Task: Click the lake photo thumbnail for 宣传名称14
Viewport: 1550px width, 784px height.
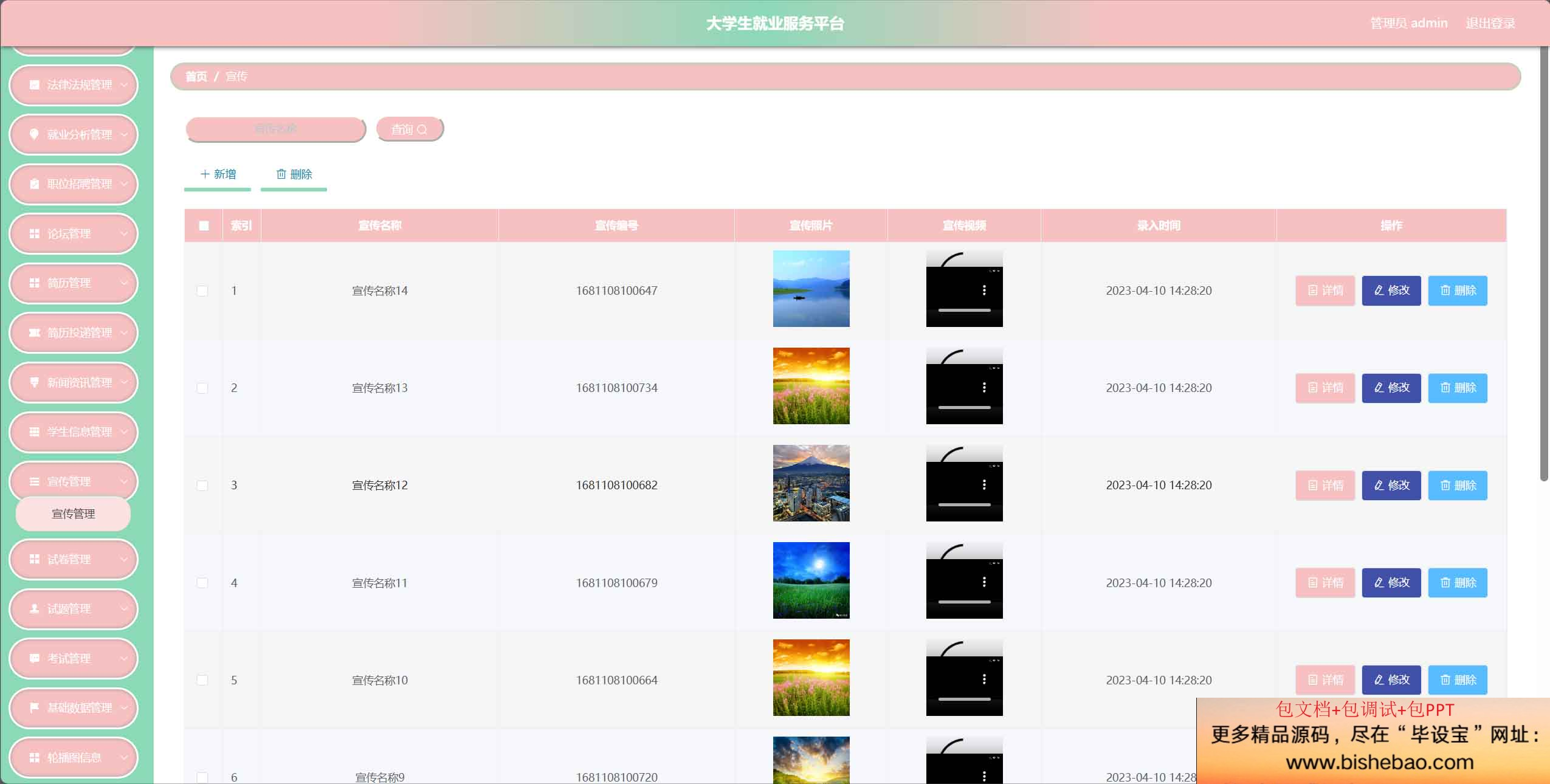Action: pos(811,289)
